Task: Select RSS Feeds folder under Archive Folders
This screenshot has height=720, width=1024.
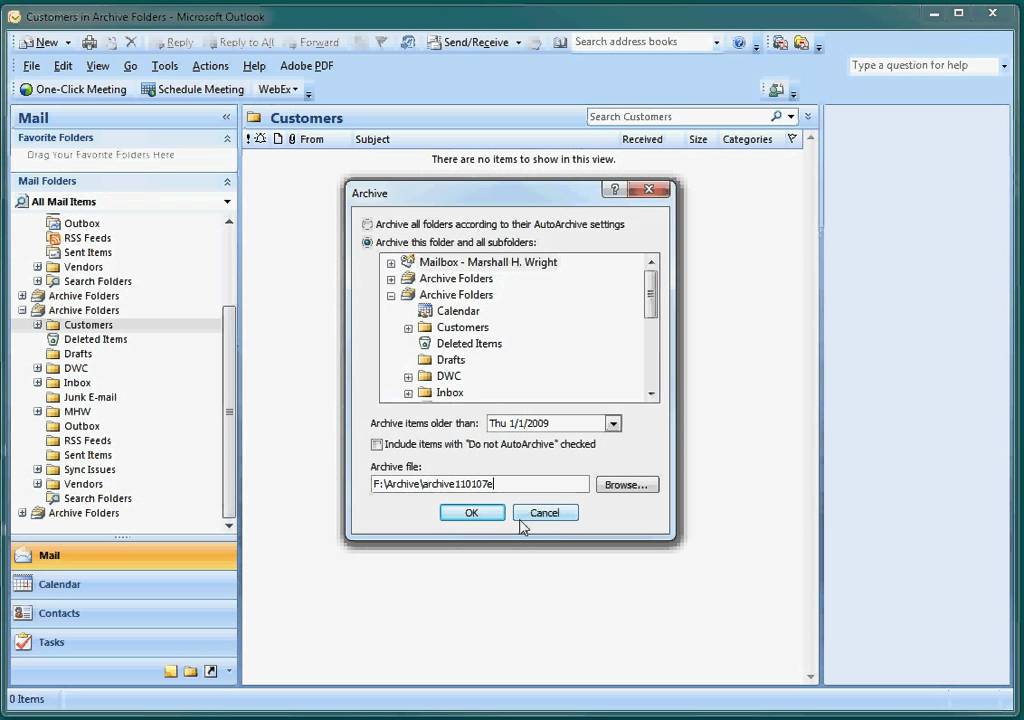Action: click(87, 440)
